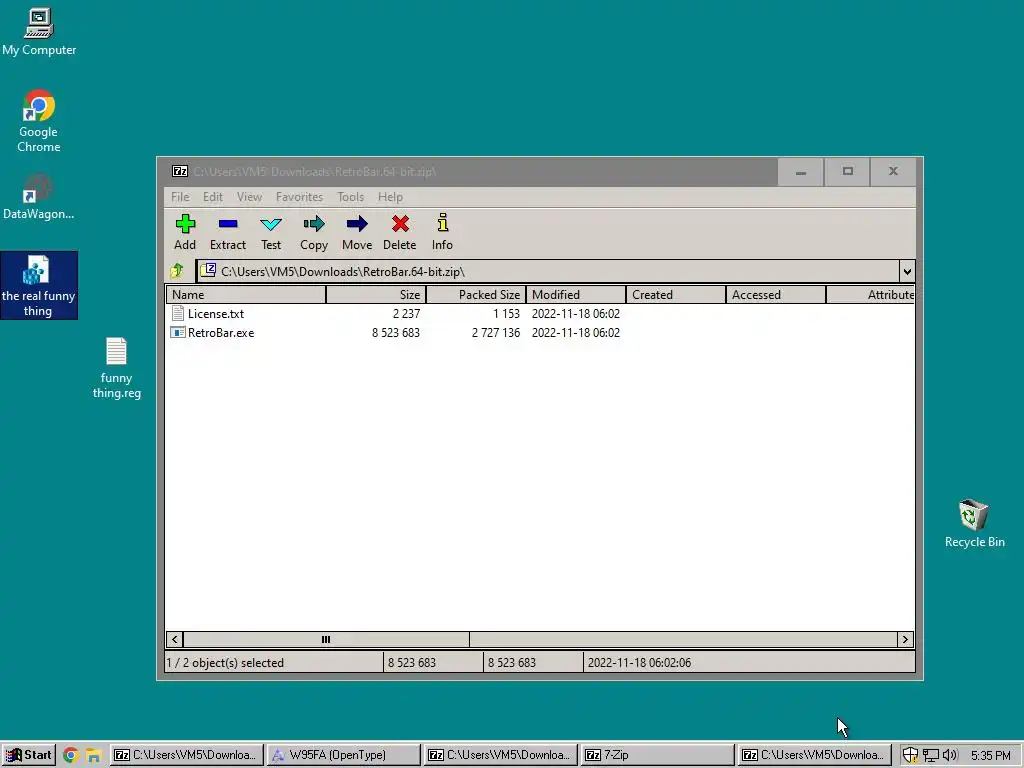Select 'the real funny thing' desktop icon
The image size is (1024, 768).
point(39,285)
